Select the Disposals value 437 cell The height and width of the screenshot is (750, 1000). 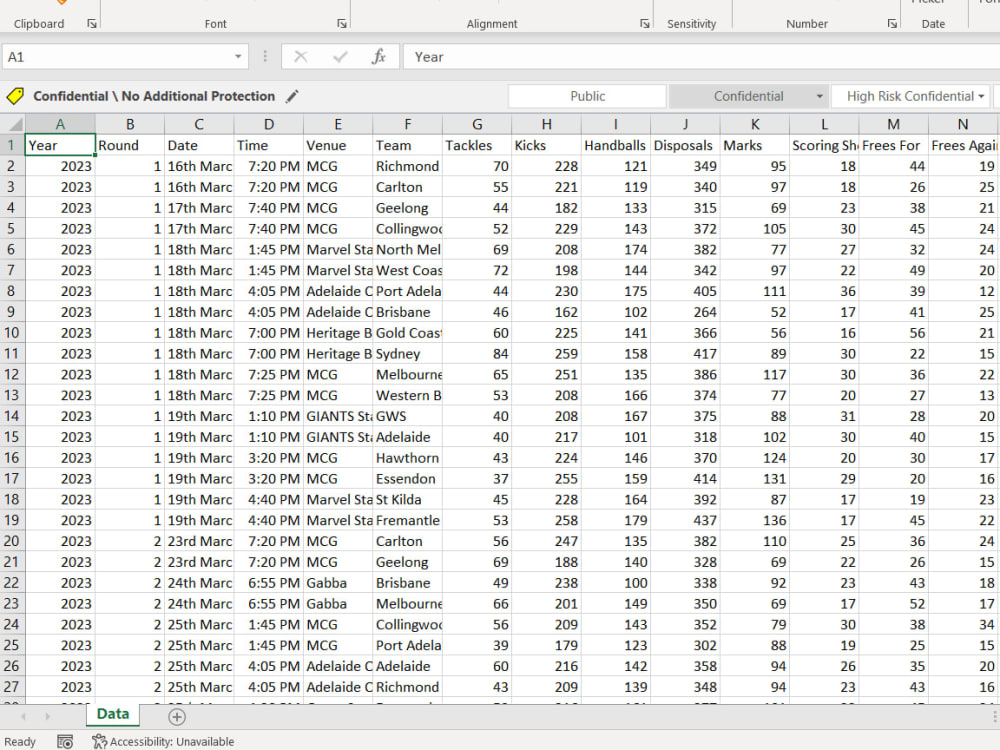(685, 520)
